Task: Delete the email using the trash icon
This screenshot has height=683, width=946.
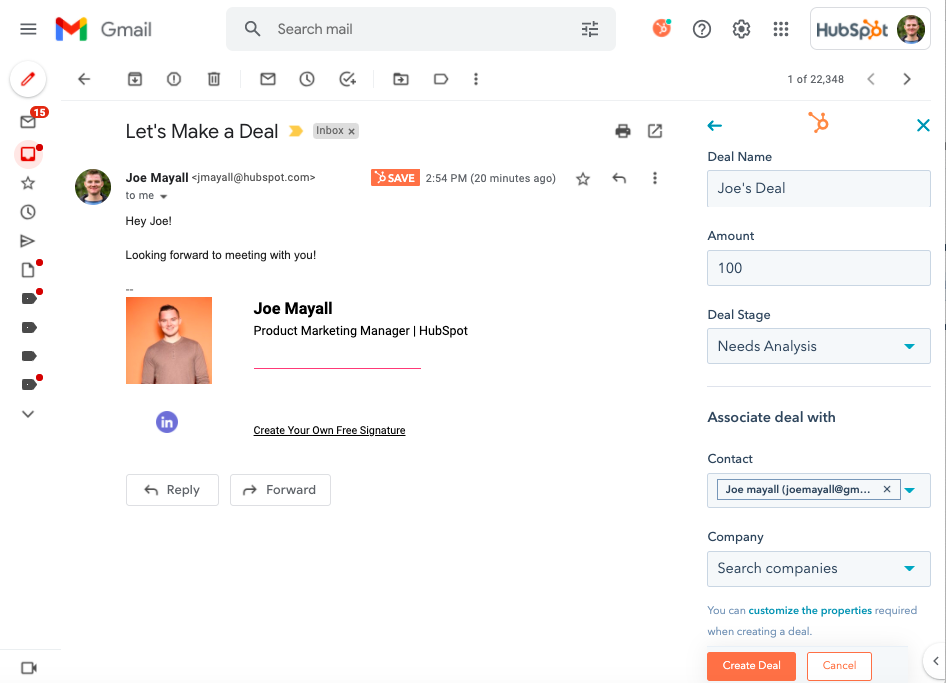Action: pos(213,79)
